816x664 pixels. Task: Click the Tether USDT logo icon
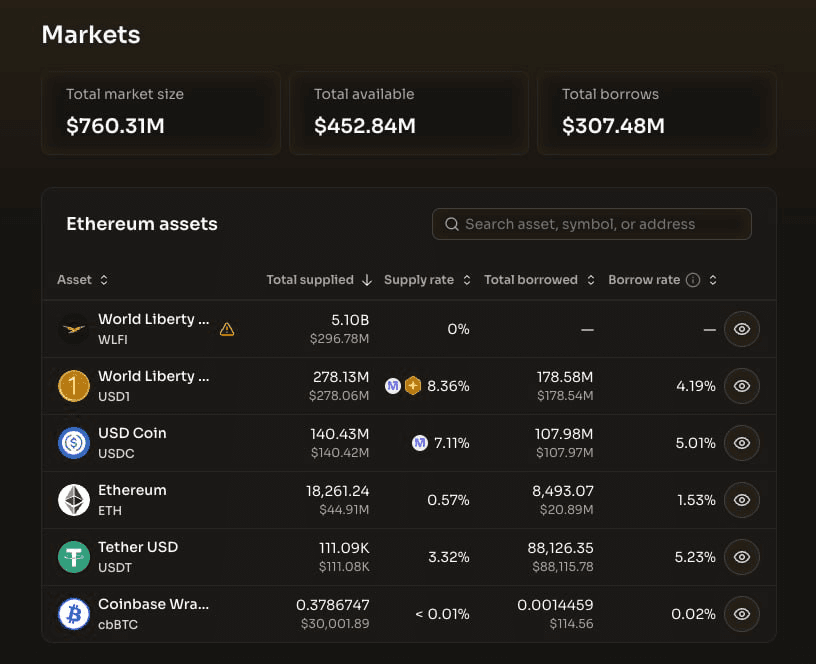coord(73,557)
